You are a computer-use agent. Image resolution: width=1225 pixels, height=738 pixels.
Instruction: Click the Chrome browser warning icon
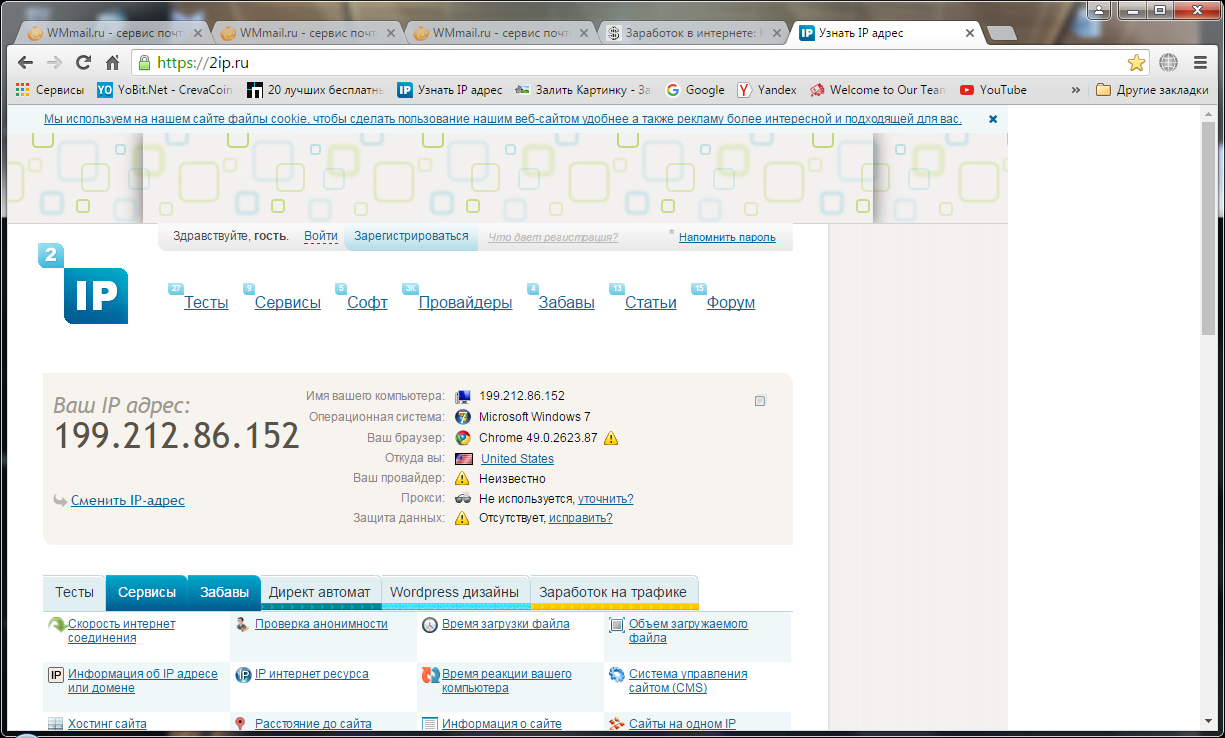click(611, 438)
